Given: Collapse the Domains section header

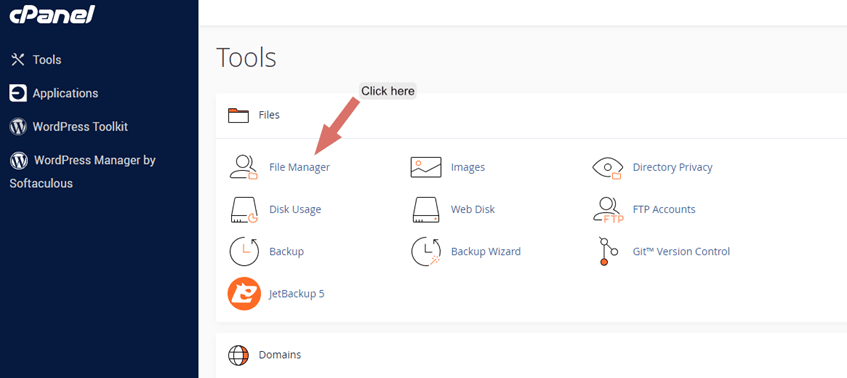Looking at the screenshot, I should point(531,355).
